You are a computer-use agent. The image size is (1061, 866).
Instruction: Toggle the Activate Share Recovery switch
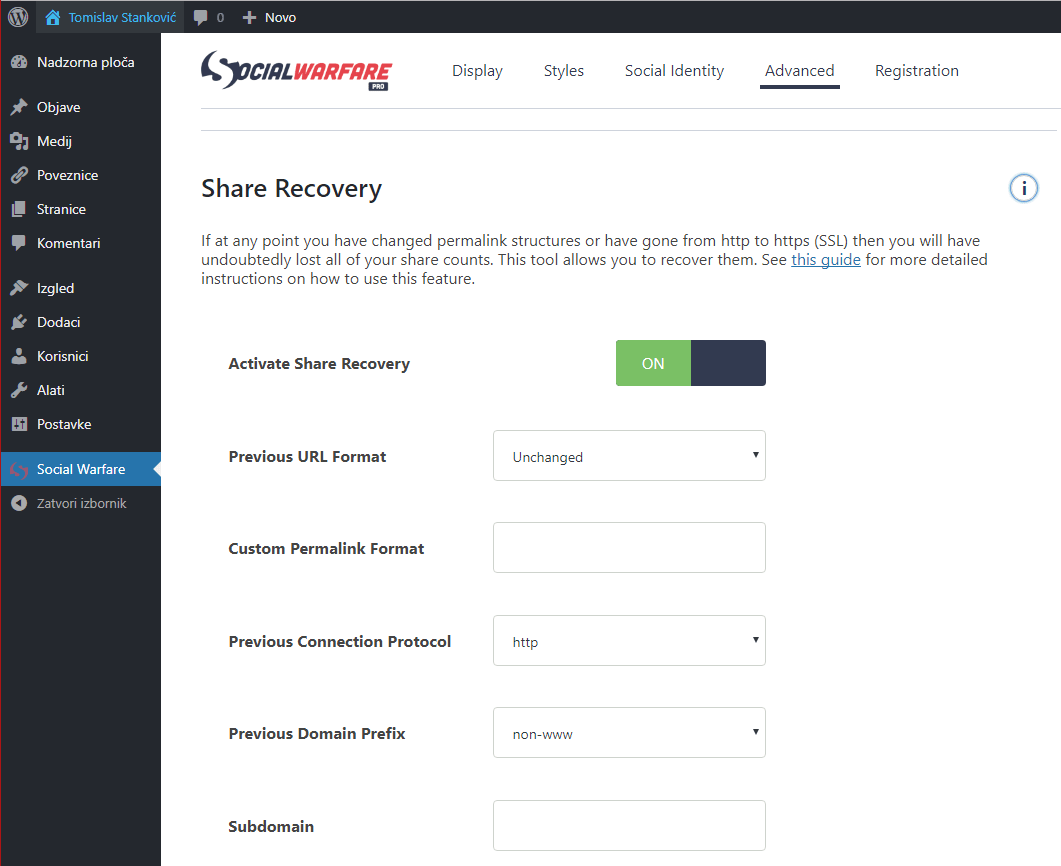[x=690, y=363]
